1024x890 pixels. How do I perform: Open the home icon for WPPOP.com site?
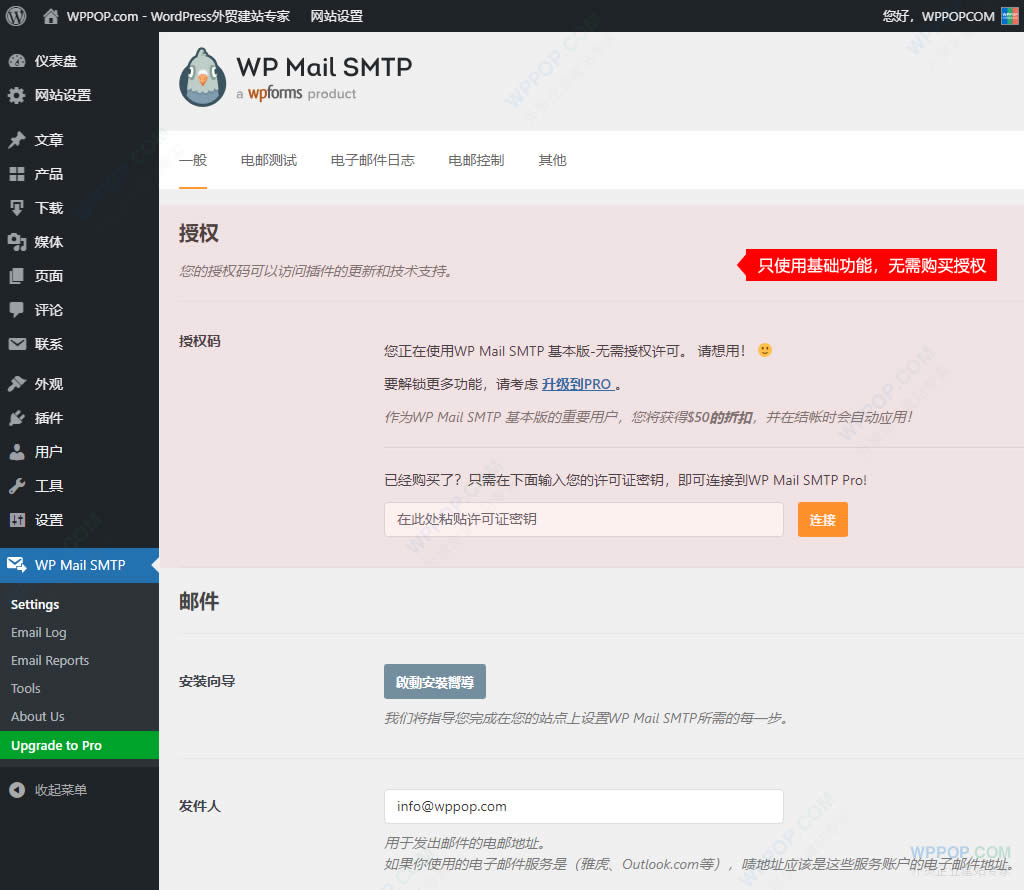click(50, 16)
